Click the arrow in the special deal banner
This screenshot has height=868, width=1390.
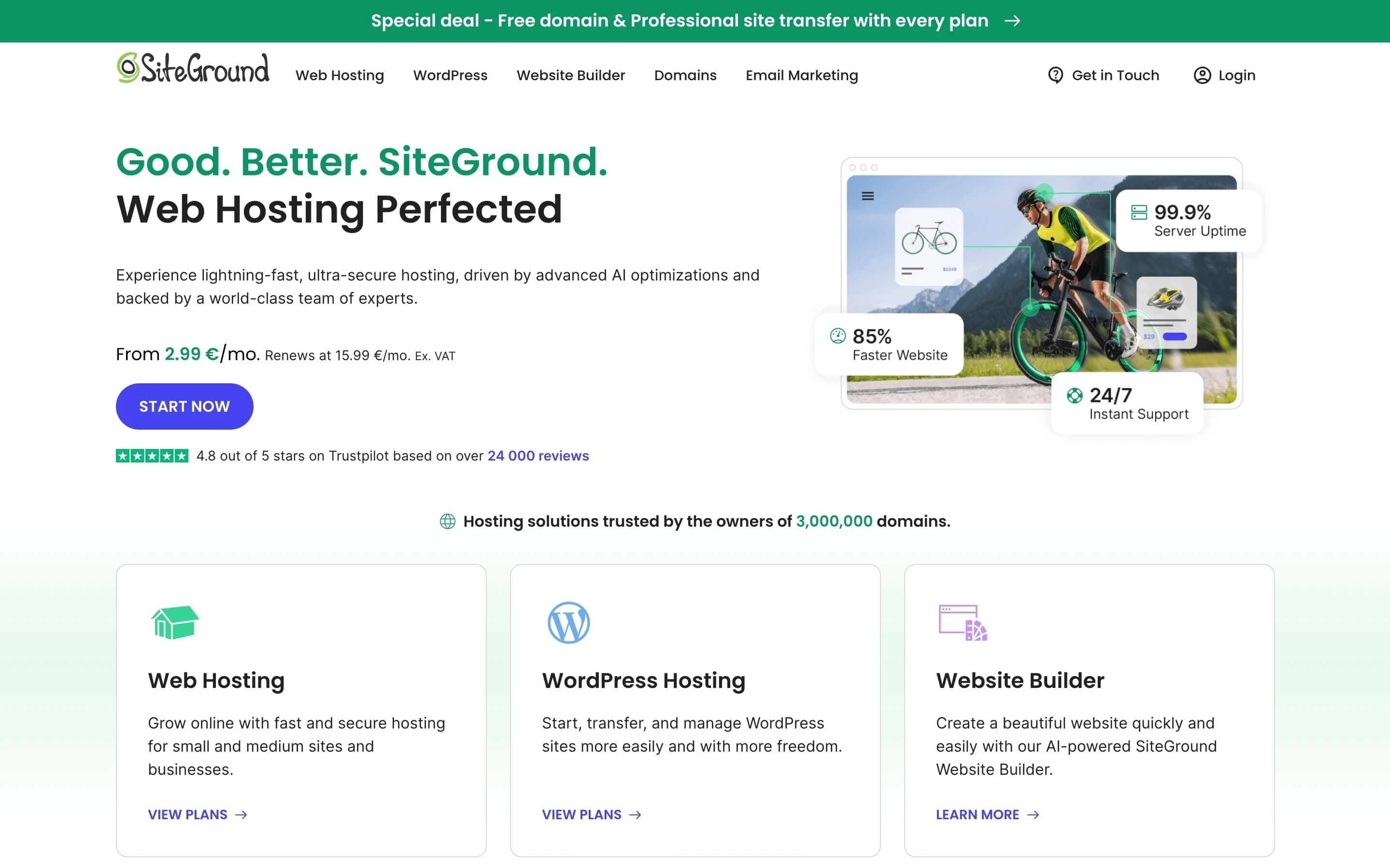pyautogui.click(x=1014, y=21)
